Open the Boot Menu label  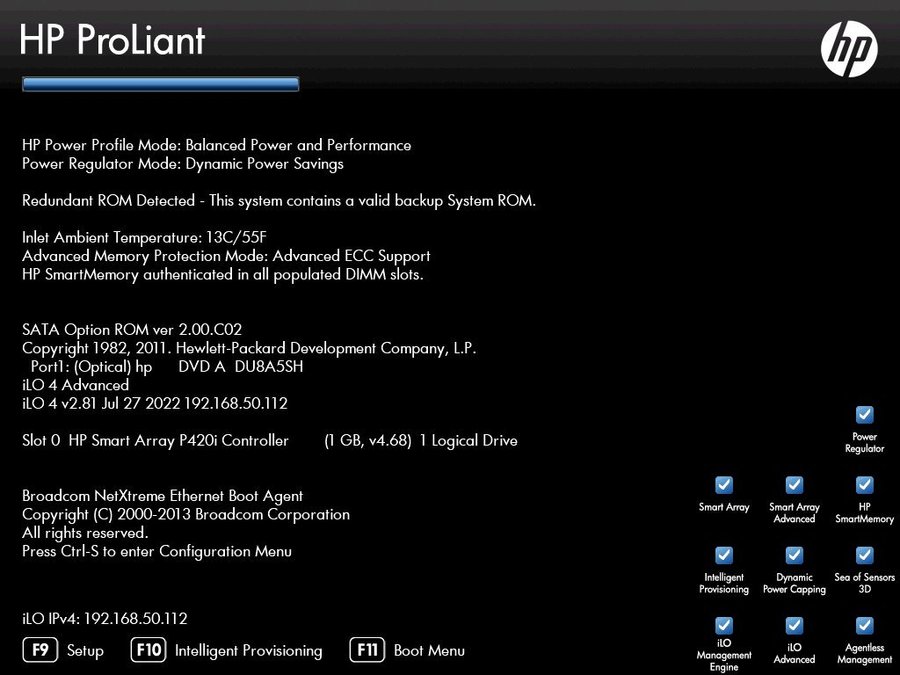(x=429, y=650)
